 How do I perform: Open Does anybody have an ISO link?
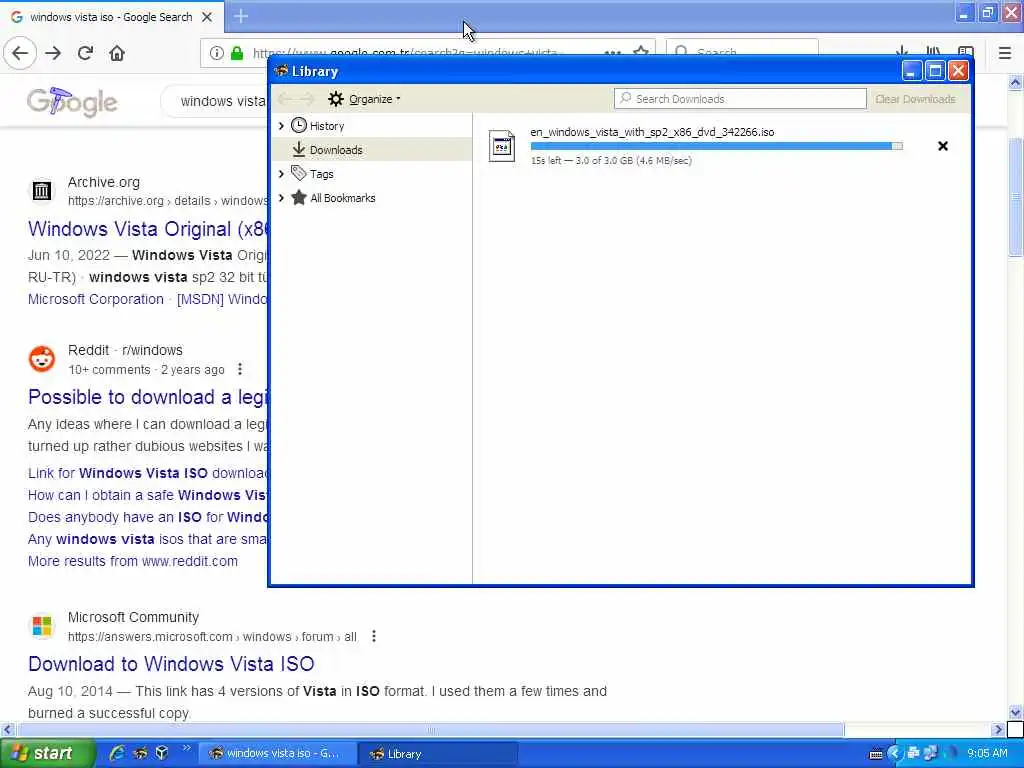(148, 518)
